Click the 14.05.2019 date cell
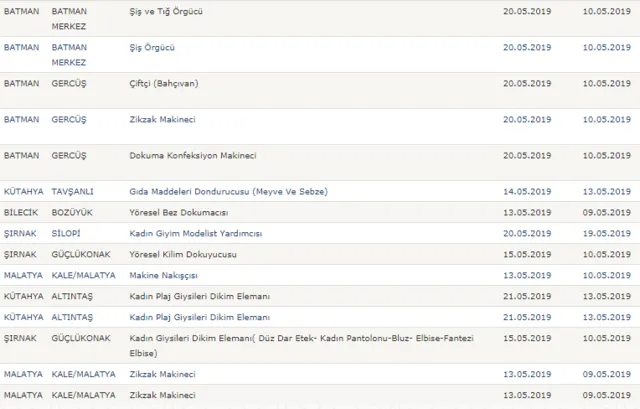Screen dimensions: 640x409 (527, 191)
